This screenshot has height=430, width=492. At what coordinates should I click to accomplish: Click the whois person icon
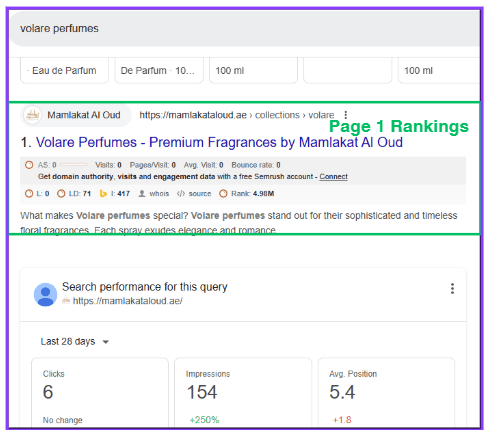click(x=142, y=194)
